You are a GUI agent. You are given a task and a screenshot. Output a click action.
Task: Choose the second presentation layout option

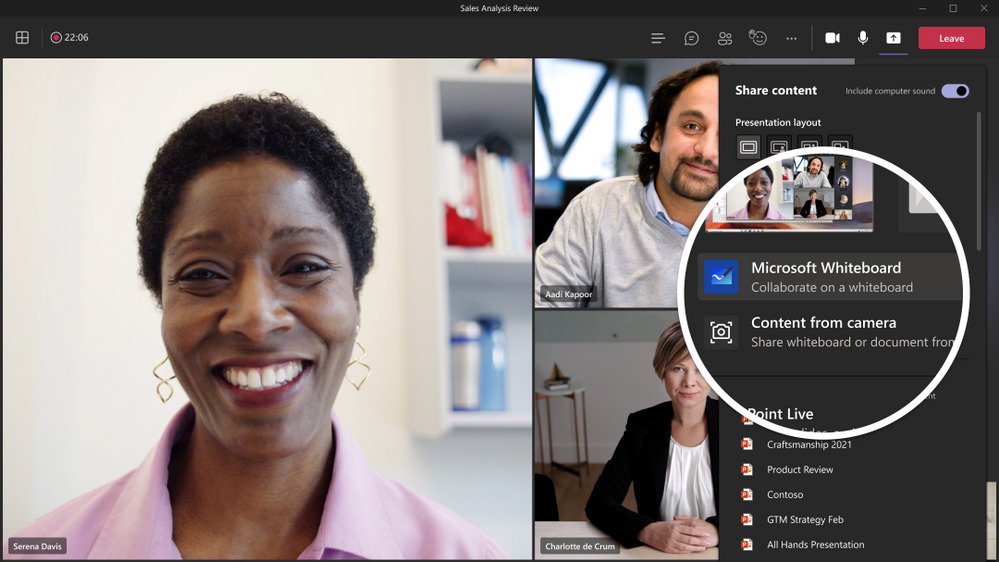[779, 147]
